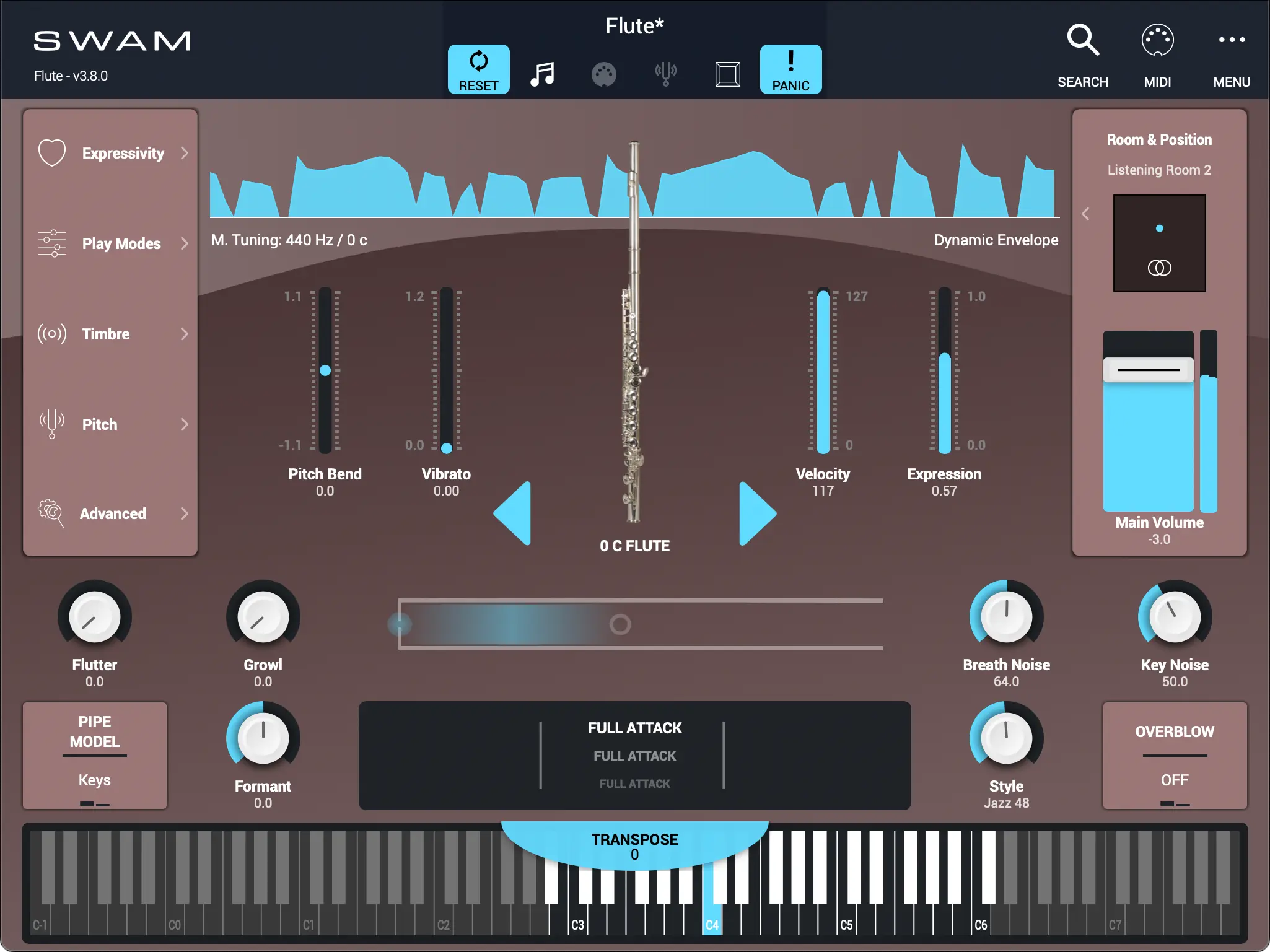1270x952 pixels.
Task: Collapse the Room & Position panel arrow
Action: coord(1085,214)
